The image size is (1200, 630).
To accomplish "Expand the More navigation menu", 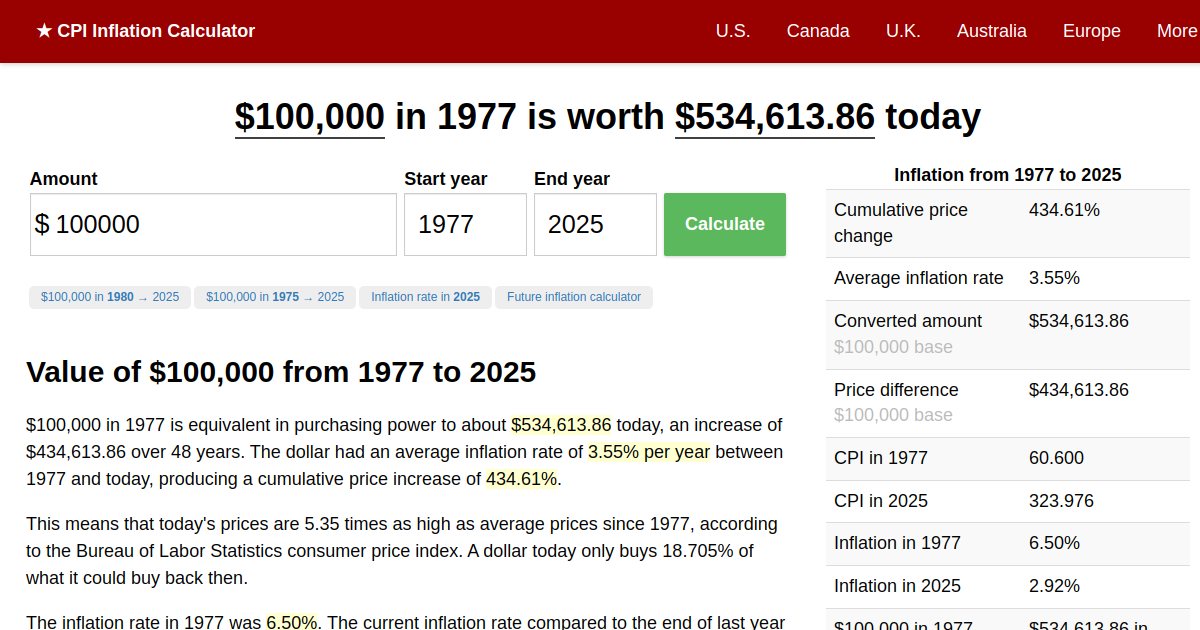I will [1178, 31].
